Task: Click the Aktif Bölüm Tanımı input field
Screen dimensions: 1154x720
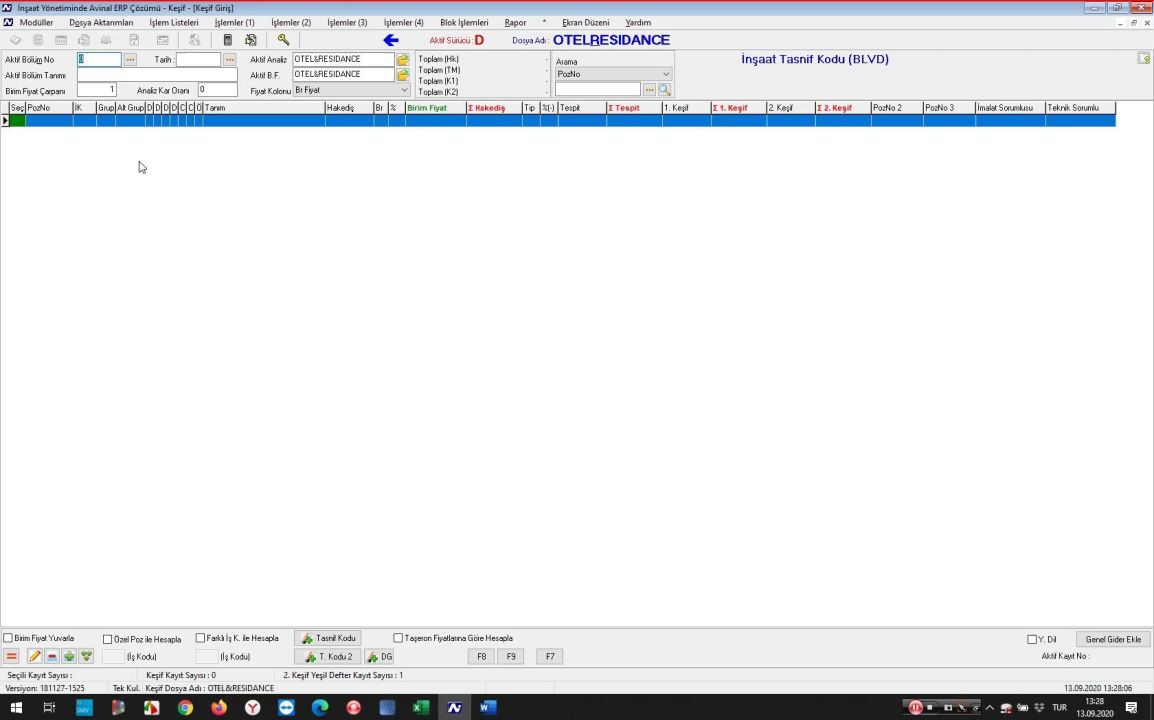Action: point(157,75)
